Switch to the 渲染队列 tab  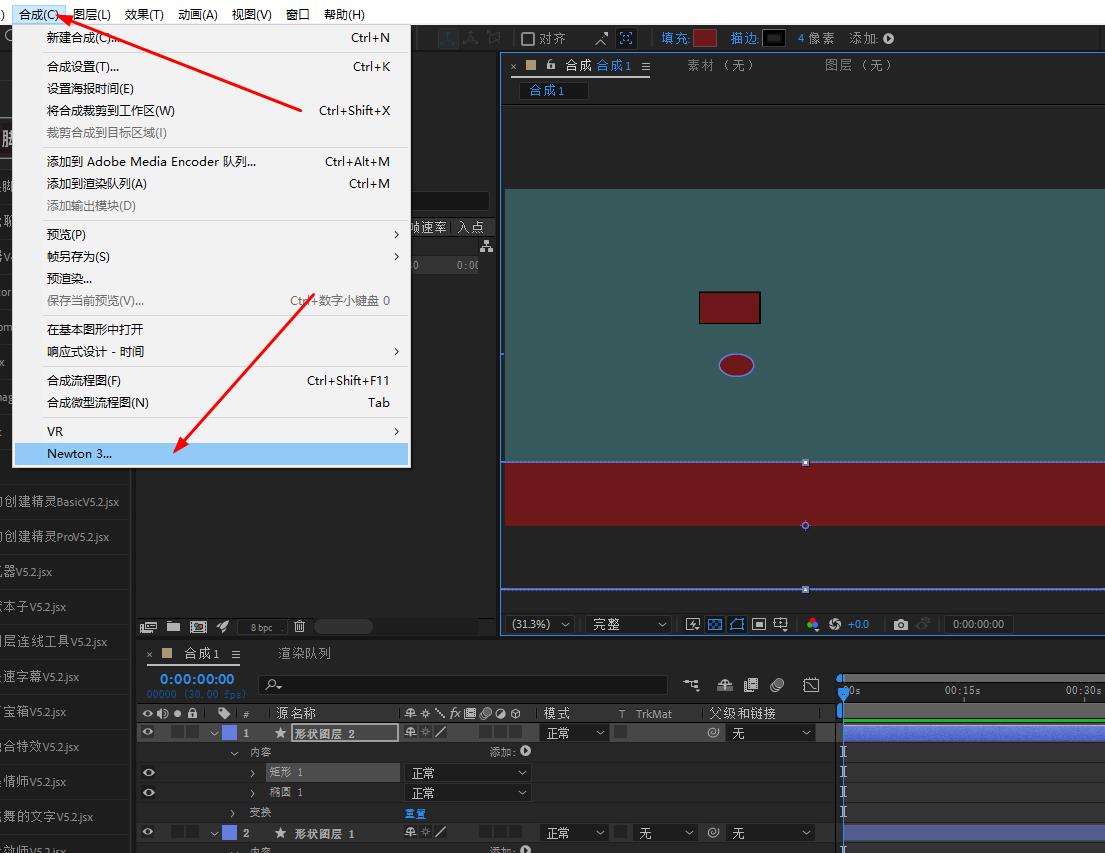[x=304, y=653]
